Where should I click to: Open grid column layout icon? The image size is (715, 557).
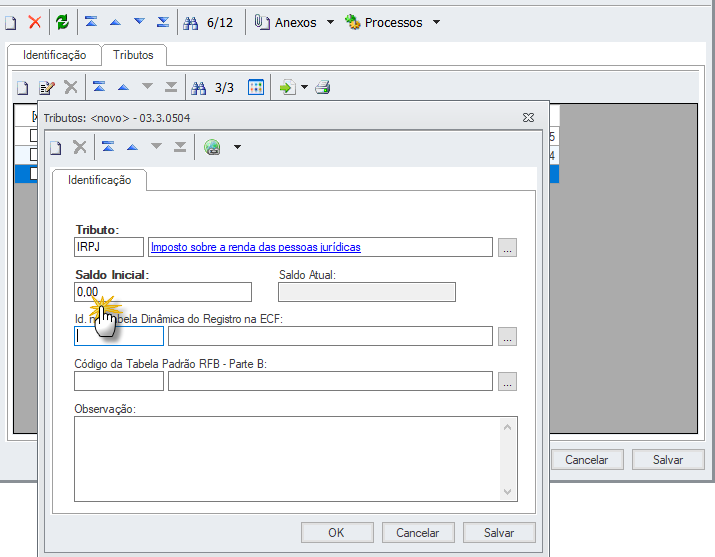256,87
